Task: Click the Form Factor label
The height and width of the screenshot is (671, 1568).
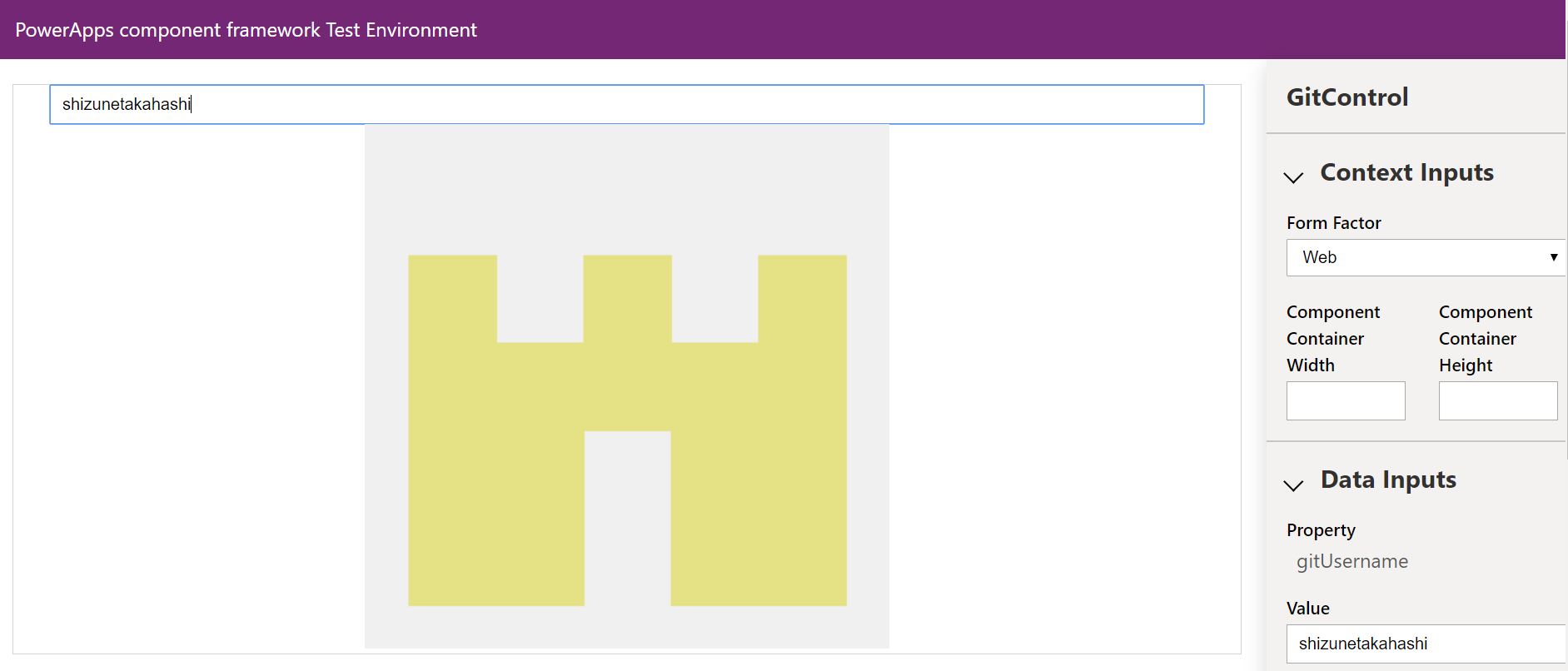Action: tap(1333, 223)
